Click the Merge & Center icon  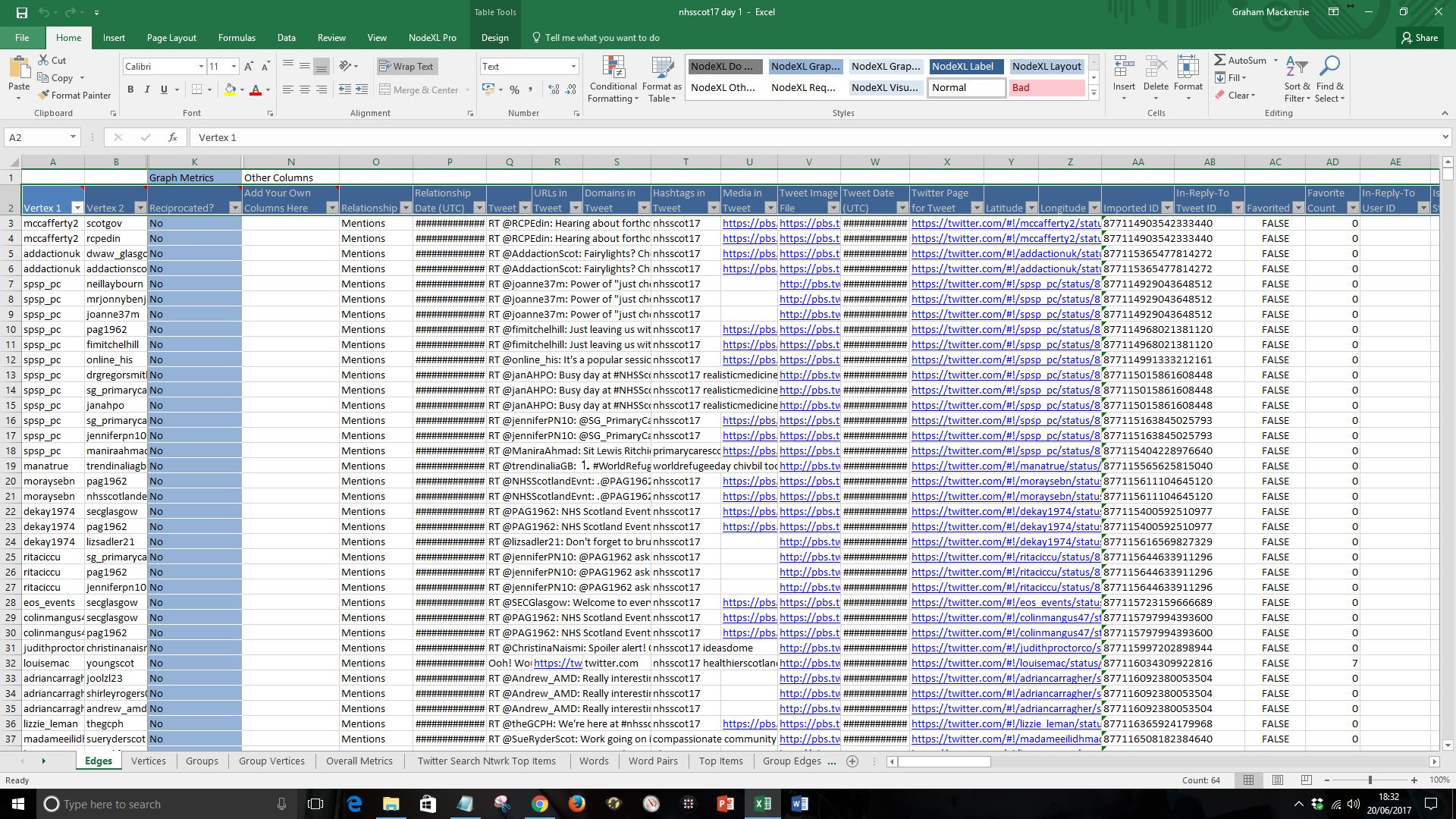click(x=386, y=89)
